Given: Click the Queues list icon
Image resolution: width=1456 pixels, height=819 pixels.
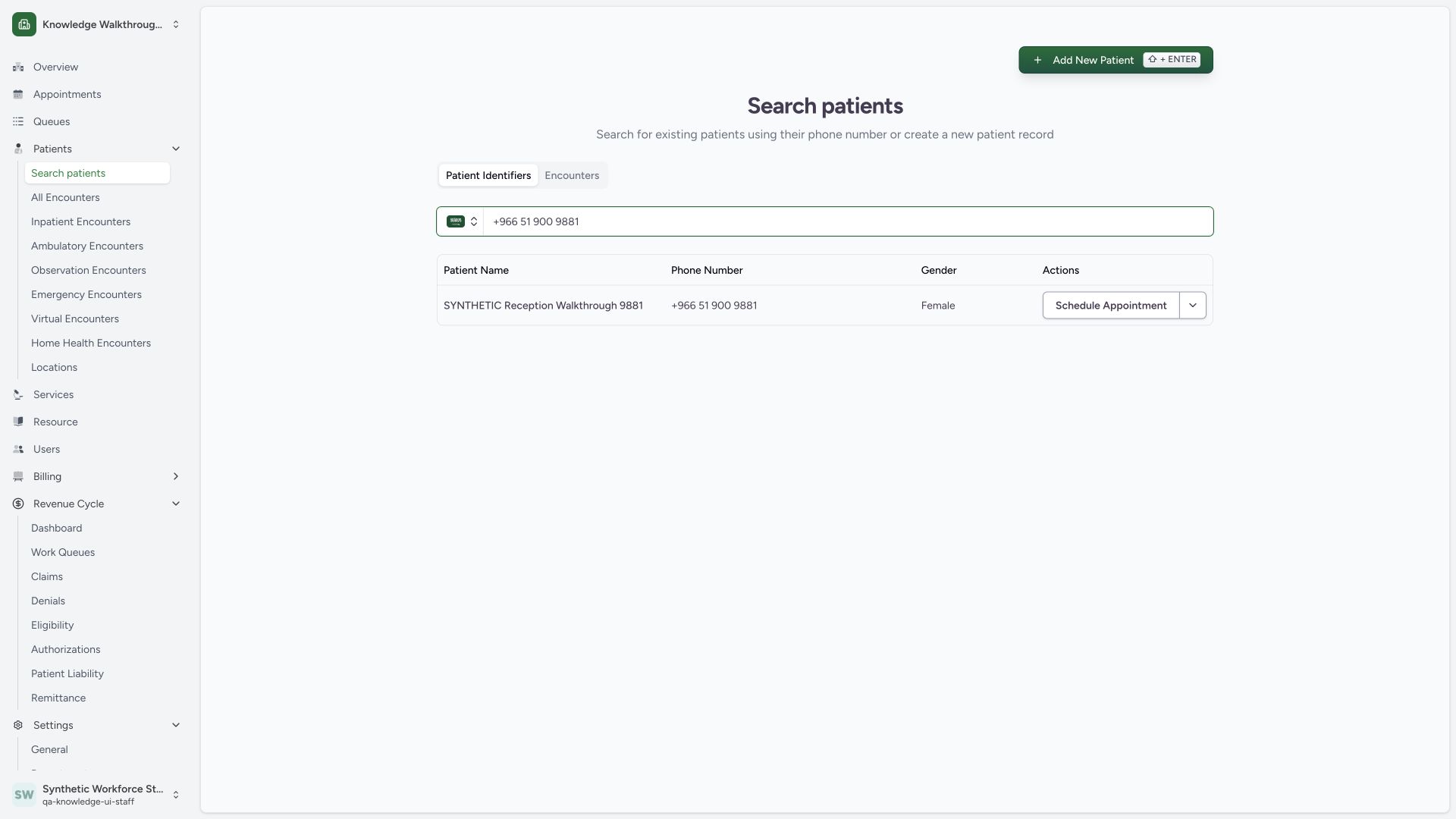Looking at the screenshot, I should (18, 121).
